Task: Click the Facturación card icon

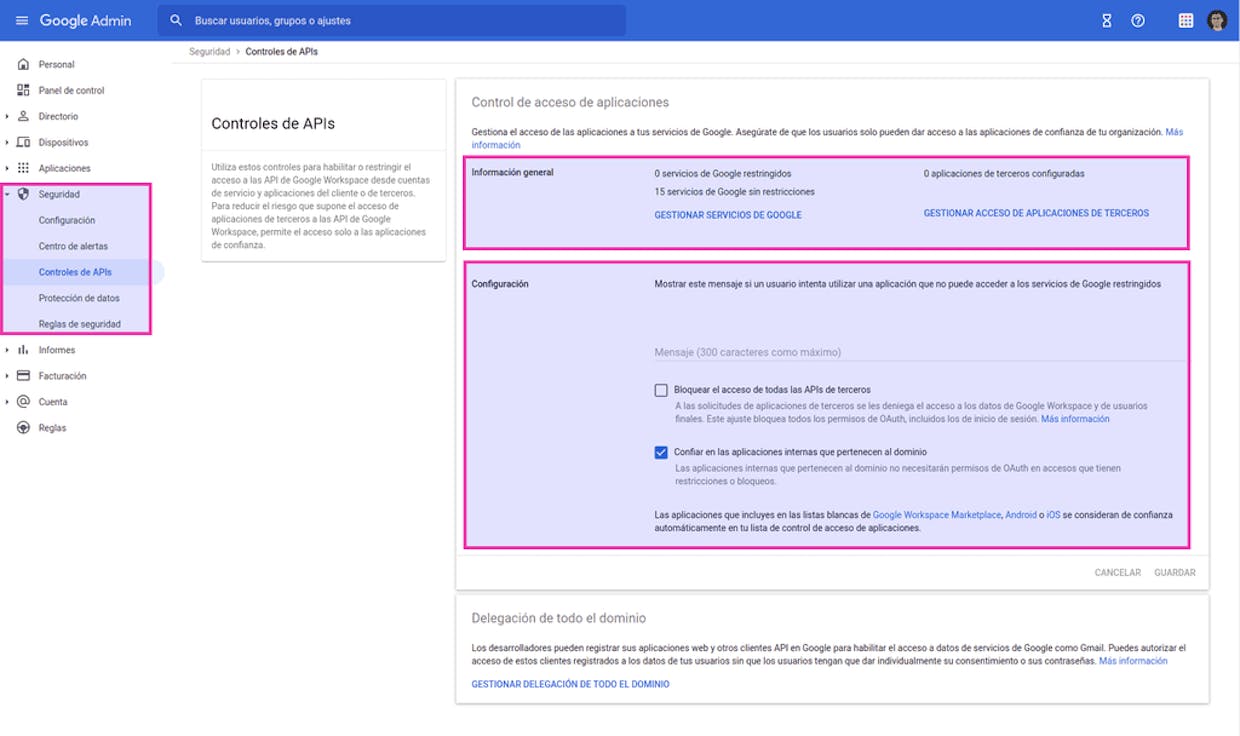Action: pyautogui.click(x=23, y=376)
